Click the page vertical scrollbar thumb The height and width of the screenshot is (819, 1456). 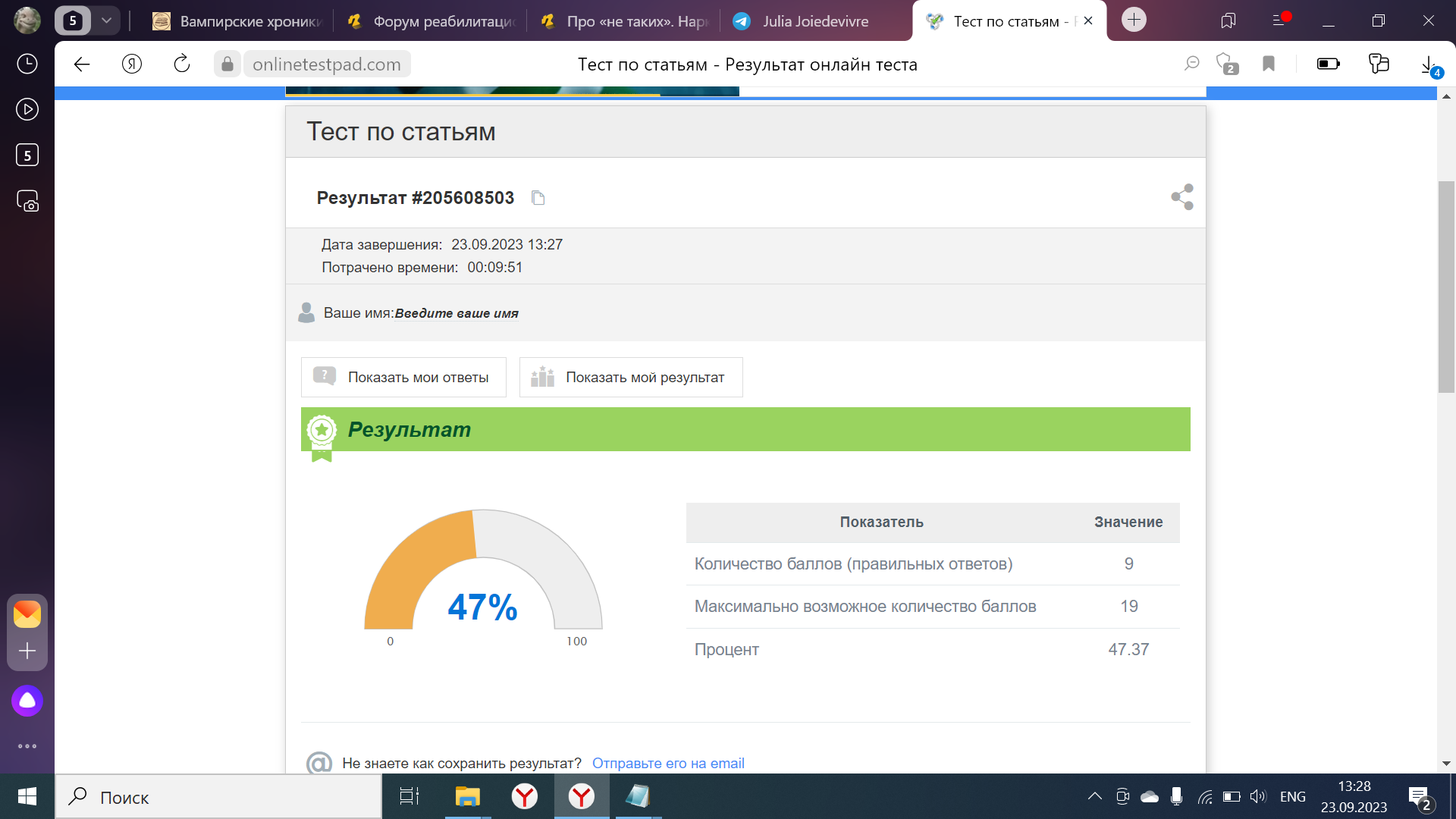pyautogui.click(x=1446, y=286)
